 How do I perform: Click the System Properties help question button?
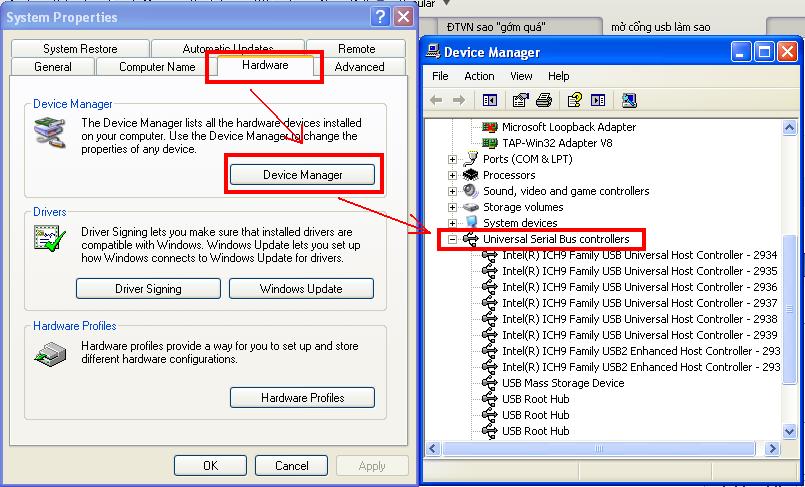point(380,17)
